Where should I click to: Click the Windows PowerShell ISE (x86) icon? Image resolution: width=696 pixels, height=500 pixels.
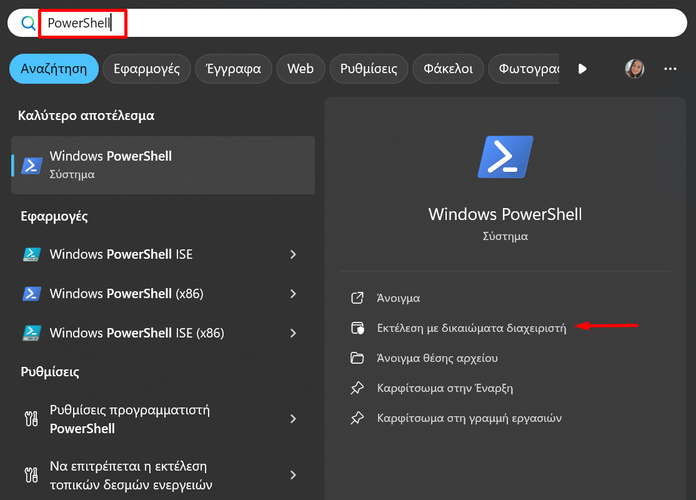click(x=32, y=333)
